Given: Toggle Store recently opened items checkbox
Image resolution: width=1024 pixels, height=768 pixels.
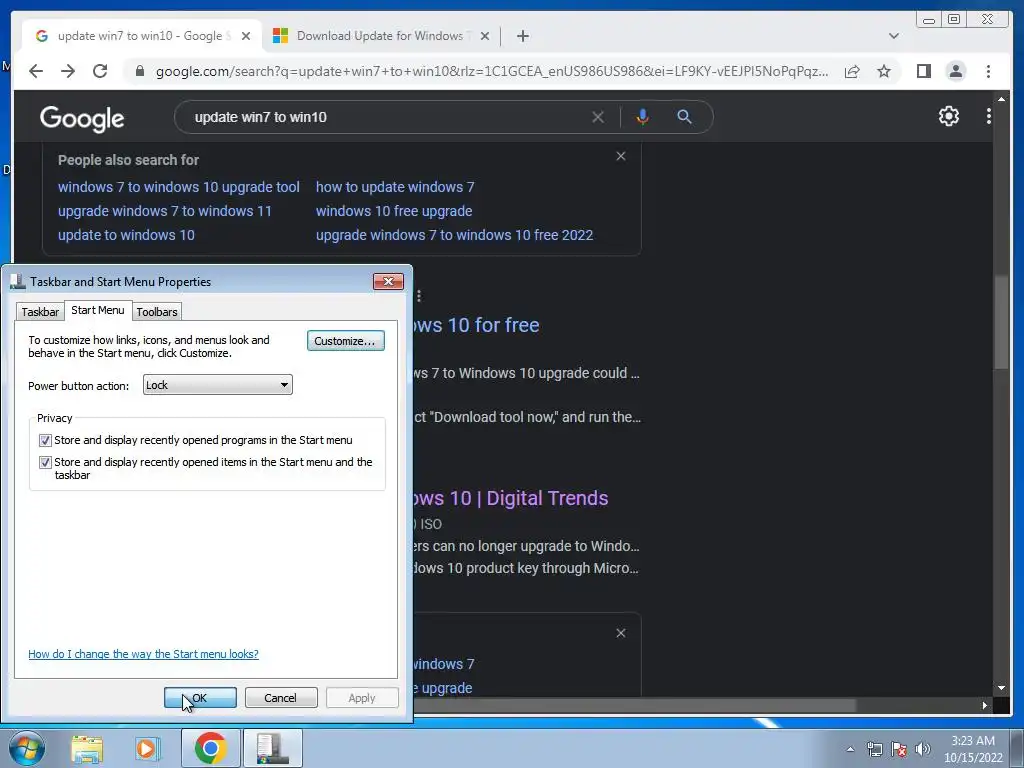Looking at the screenshot, I should 45,462.
